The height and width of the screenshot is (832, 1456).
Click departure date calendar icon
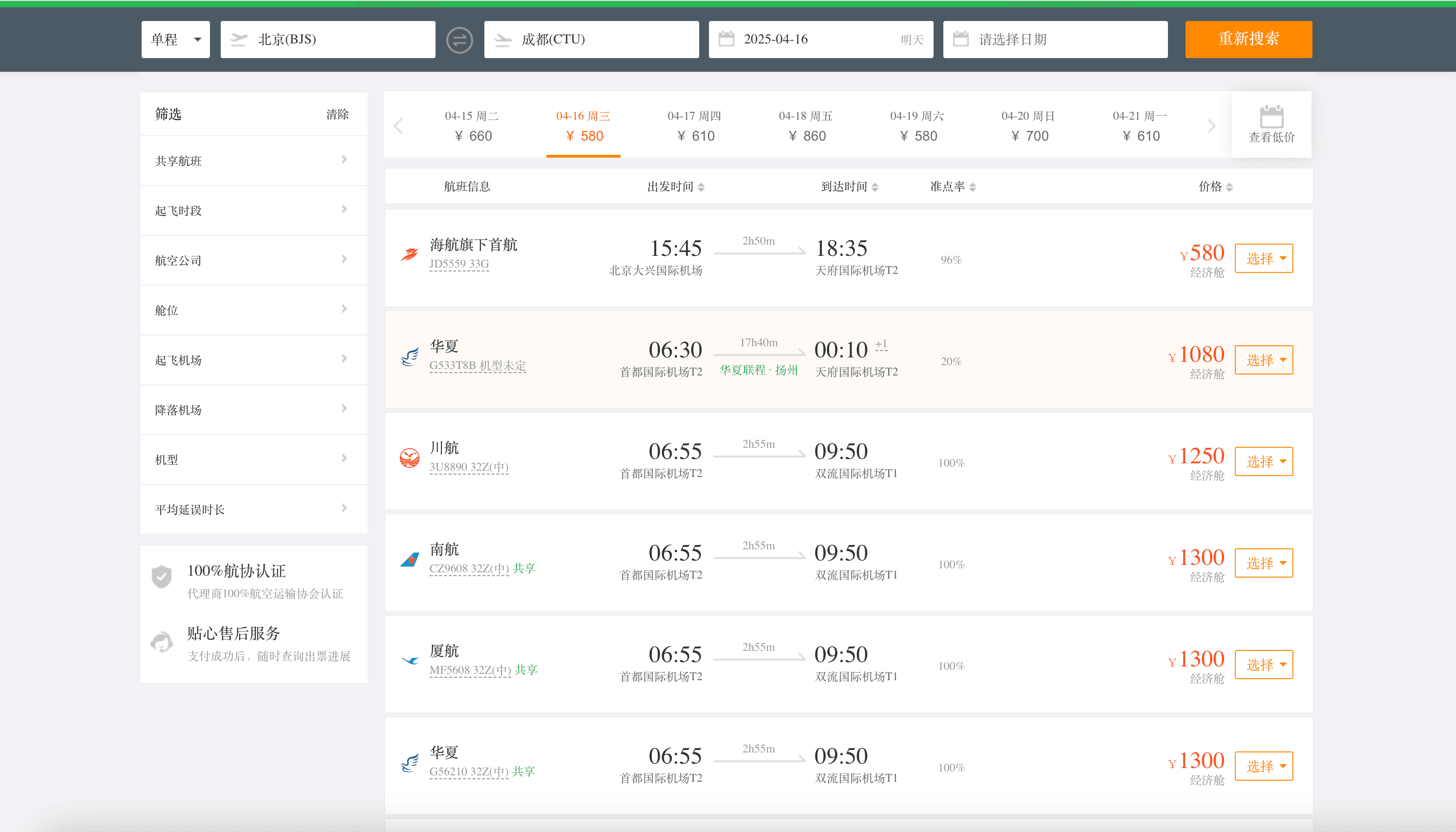pos(726,39)
